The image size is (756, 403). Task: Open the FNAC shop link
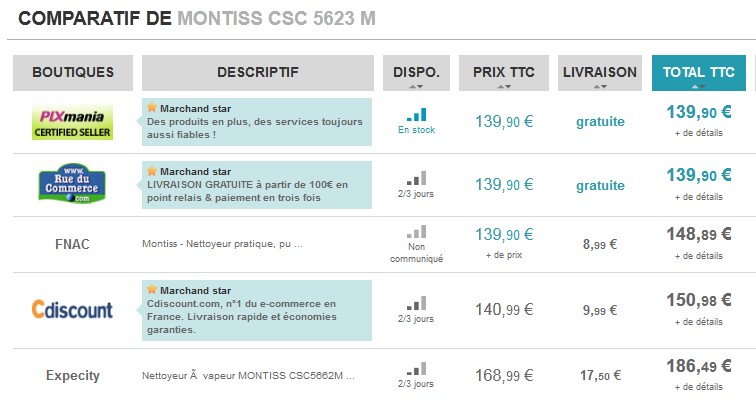click(x=72, y=244)
